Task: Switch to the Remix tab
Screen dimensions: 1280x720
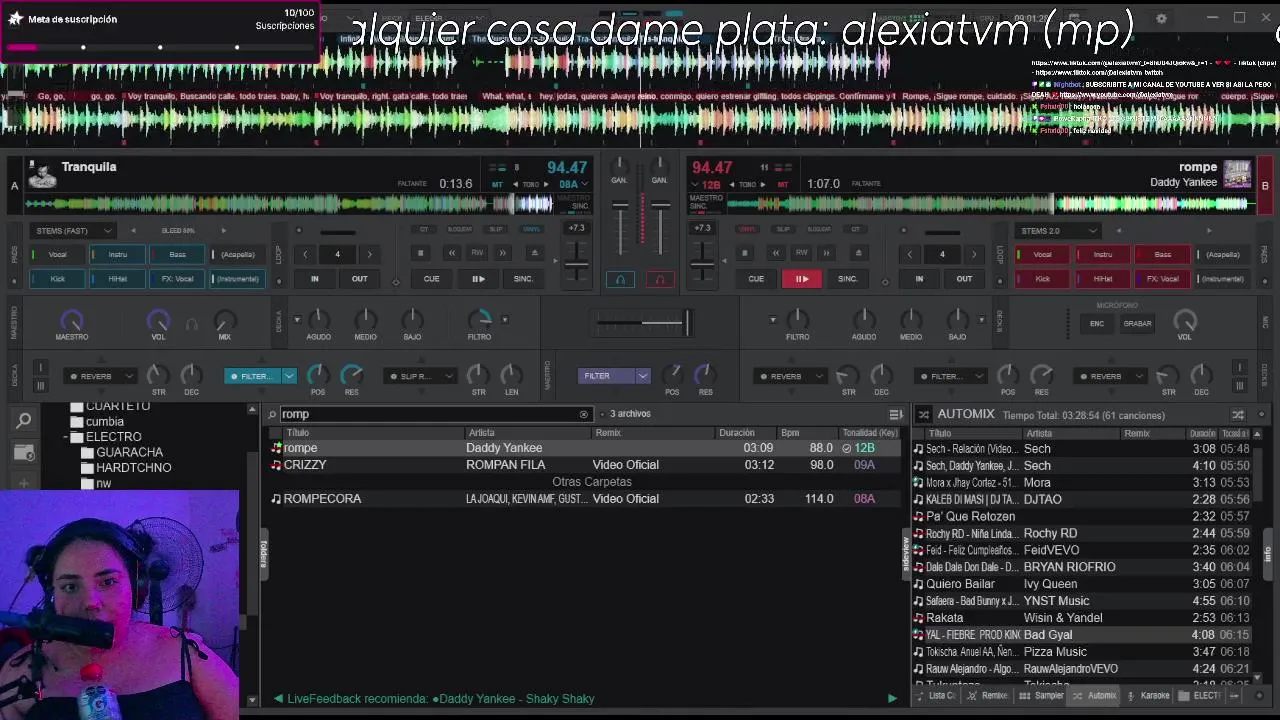Action: click(988, 696)
